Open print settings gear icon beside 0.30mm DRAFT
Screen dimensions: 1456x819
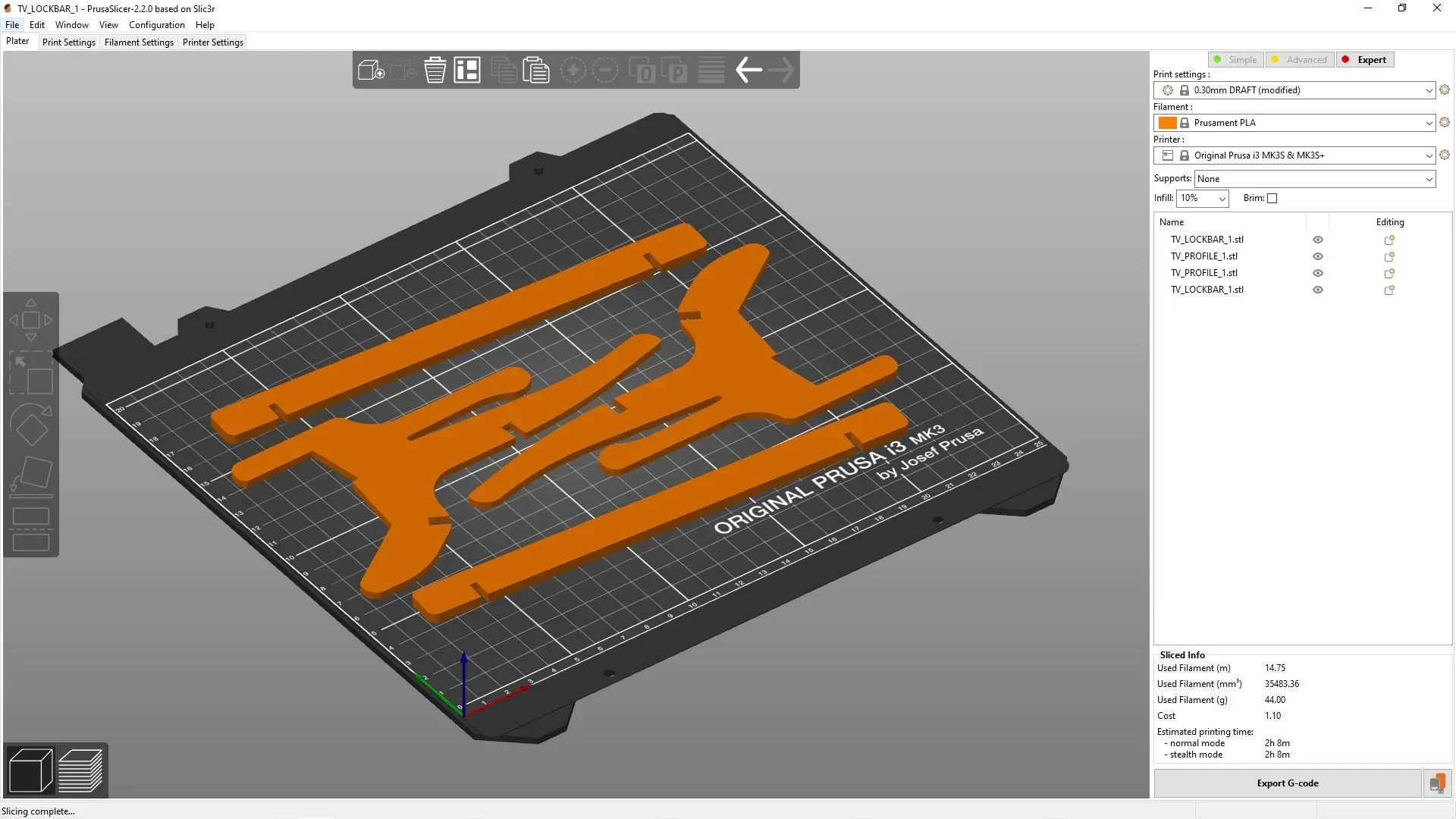[1445, 89]
